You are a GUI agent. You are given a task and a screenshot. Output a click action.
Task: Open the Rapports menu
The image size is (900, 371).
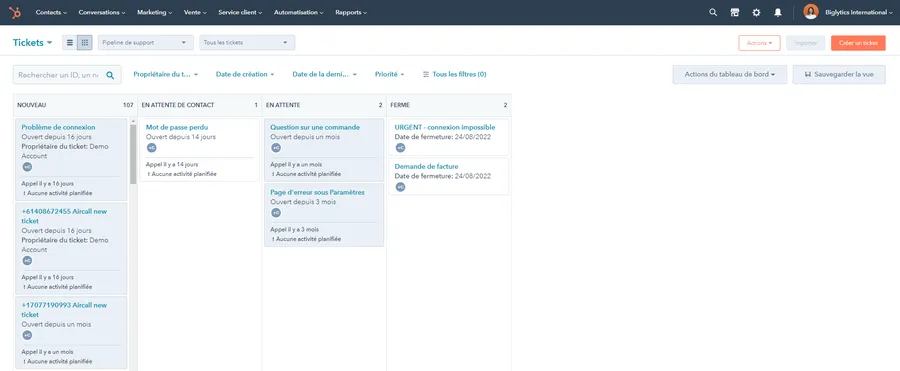pyautogui.click(x=351, y=12)
